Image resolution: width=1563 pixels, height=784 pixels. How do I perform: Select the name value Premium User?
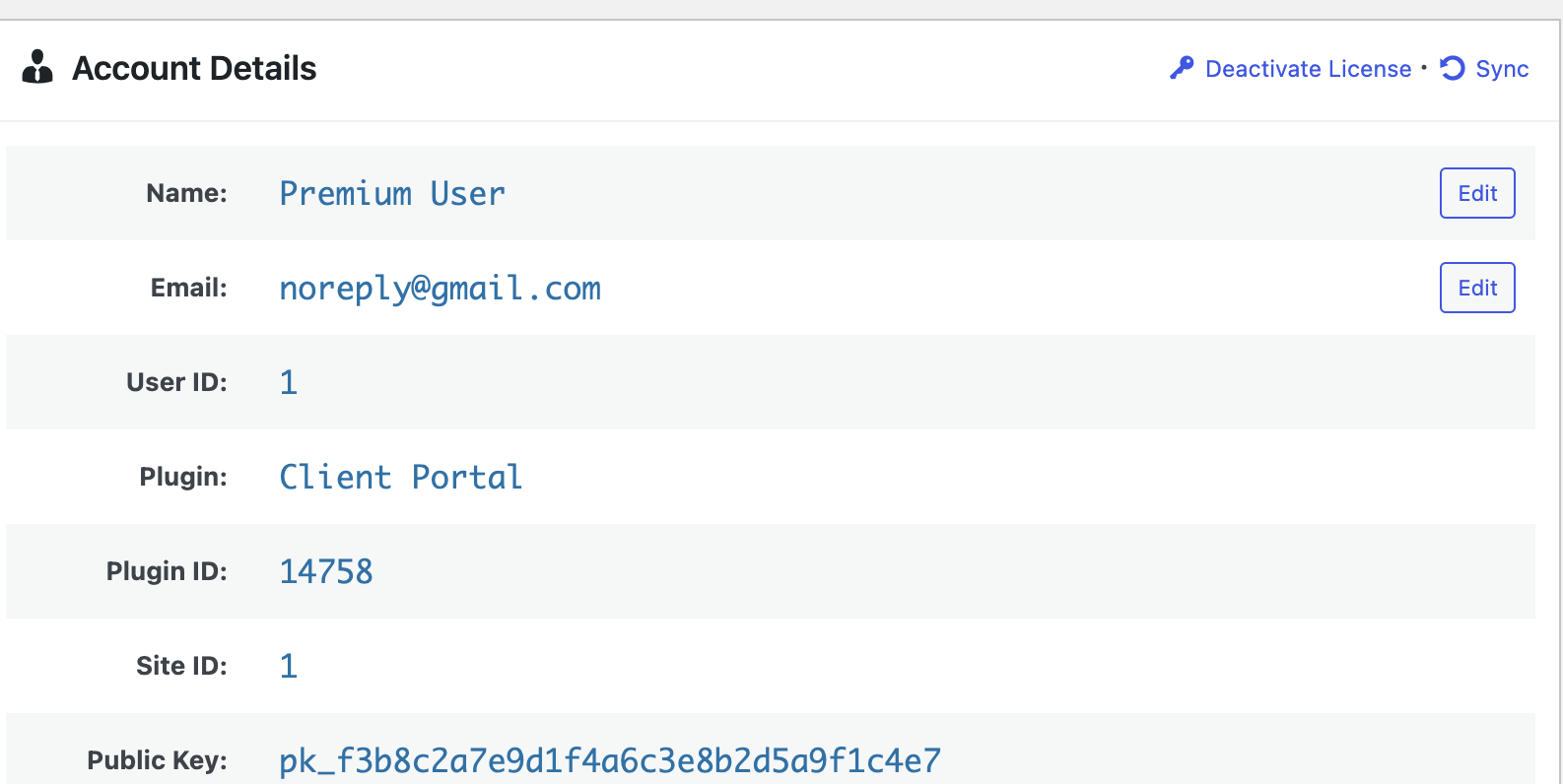(392, 193)
